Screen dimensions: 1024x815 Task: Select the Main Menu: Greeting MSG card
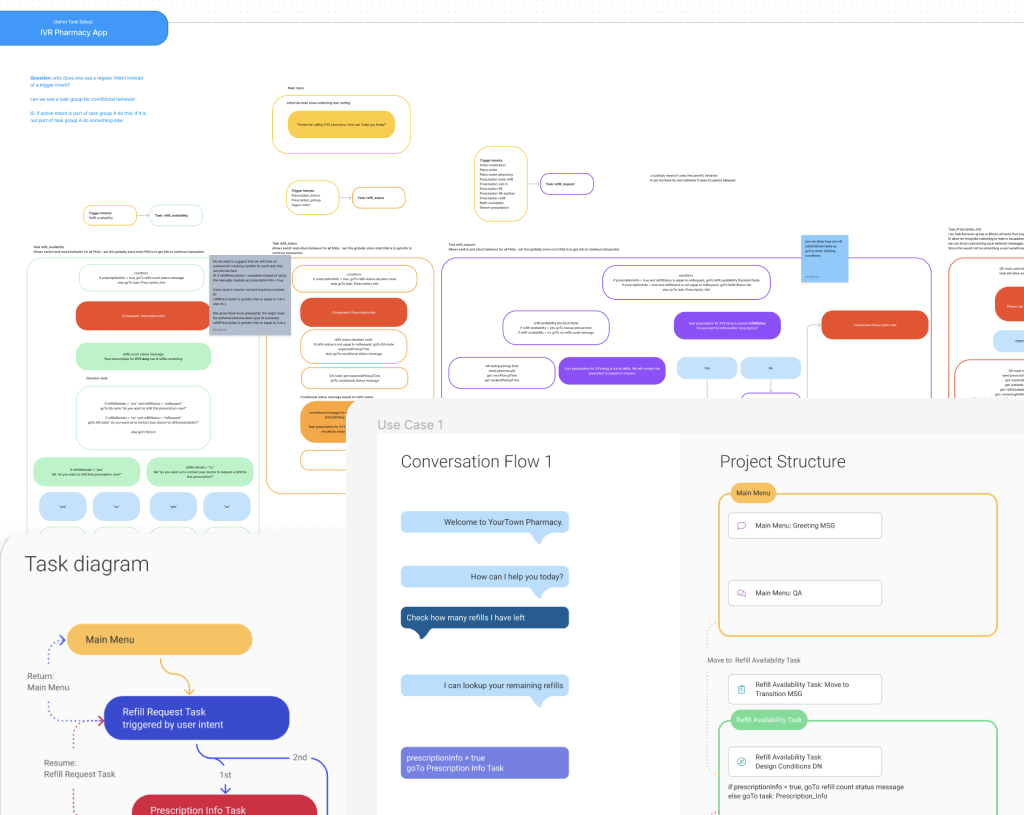[x=805, y=526]
